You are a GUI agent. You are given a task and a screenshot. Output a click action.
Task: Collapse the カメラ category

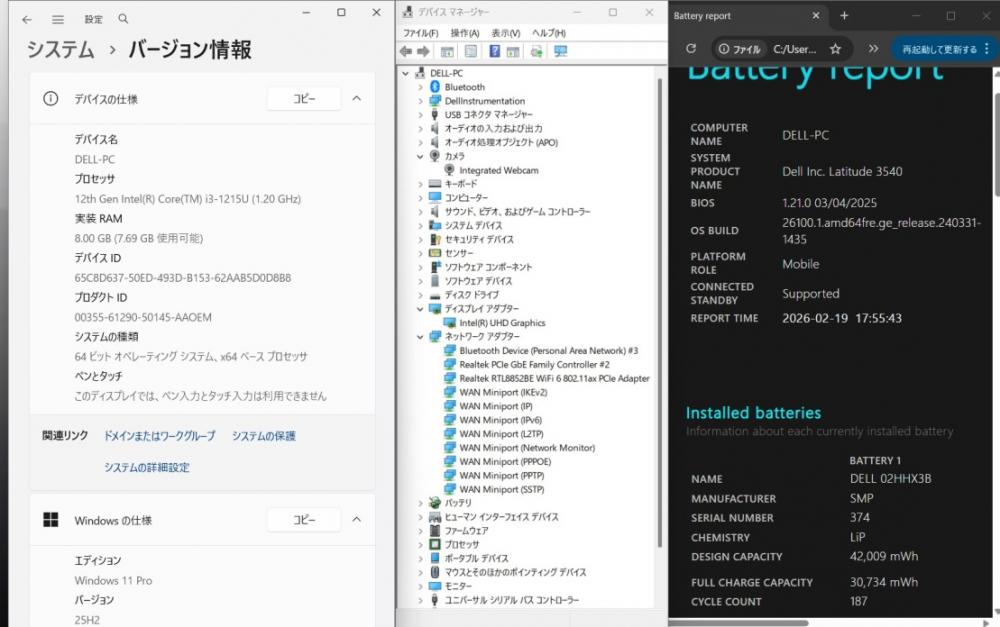(x=420, y=156)
